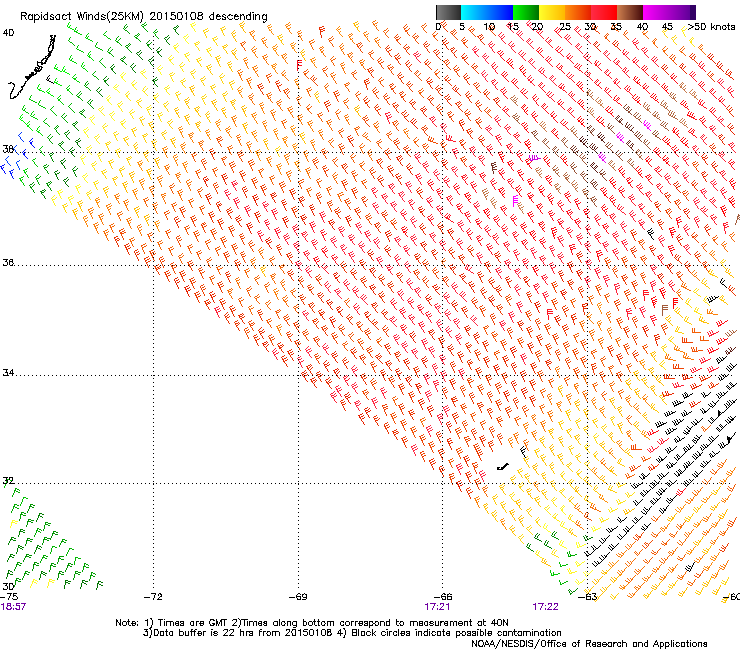The height and width of the screenshot is (650, 740).
Task: Click the green 15-20 knots color segment
Action: [526, 12]
